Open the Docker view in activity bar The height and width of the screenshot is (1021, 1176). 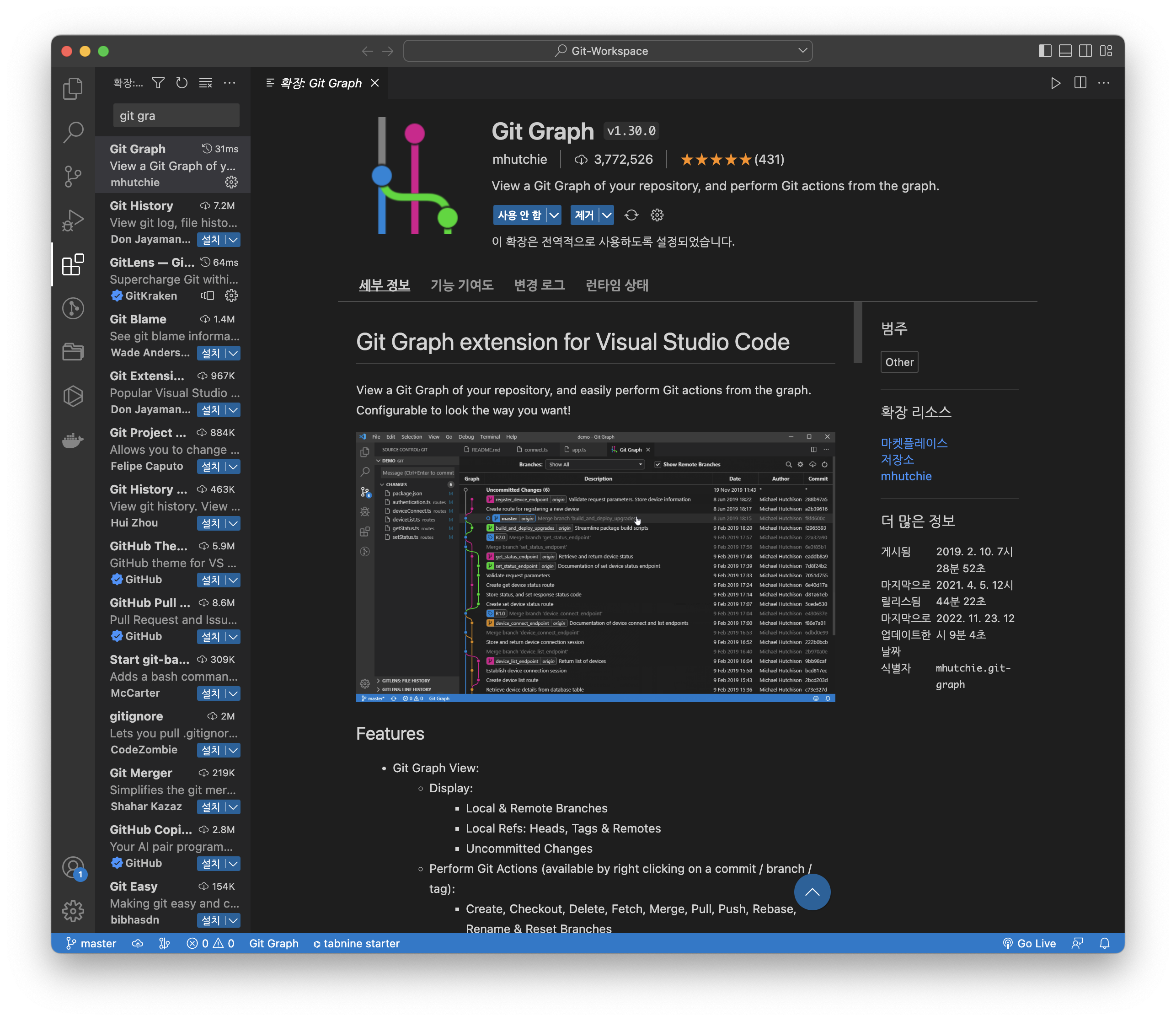click(73, 440)
